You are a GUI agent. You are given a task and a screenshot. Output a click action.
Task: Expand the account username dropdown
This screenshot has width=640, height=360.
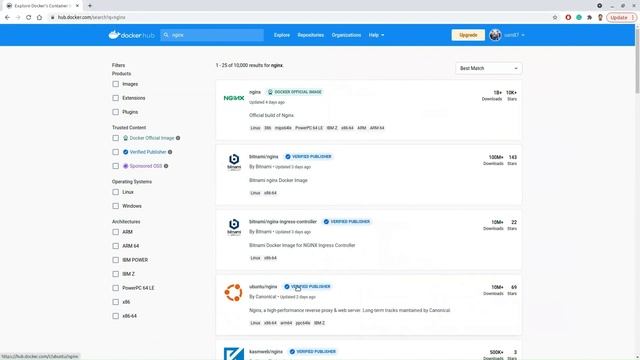point(514,35)
